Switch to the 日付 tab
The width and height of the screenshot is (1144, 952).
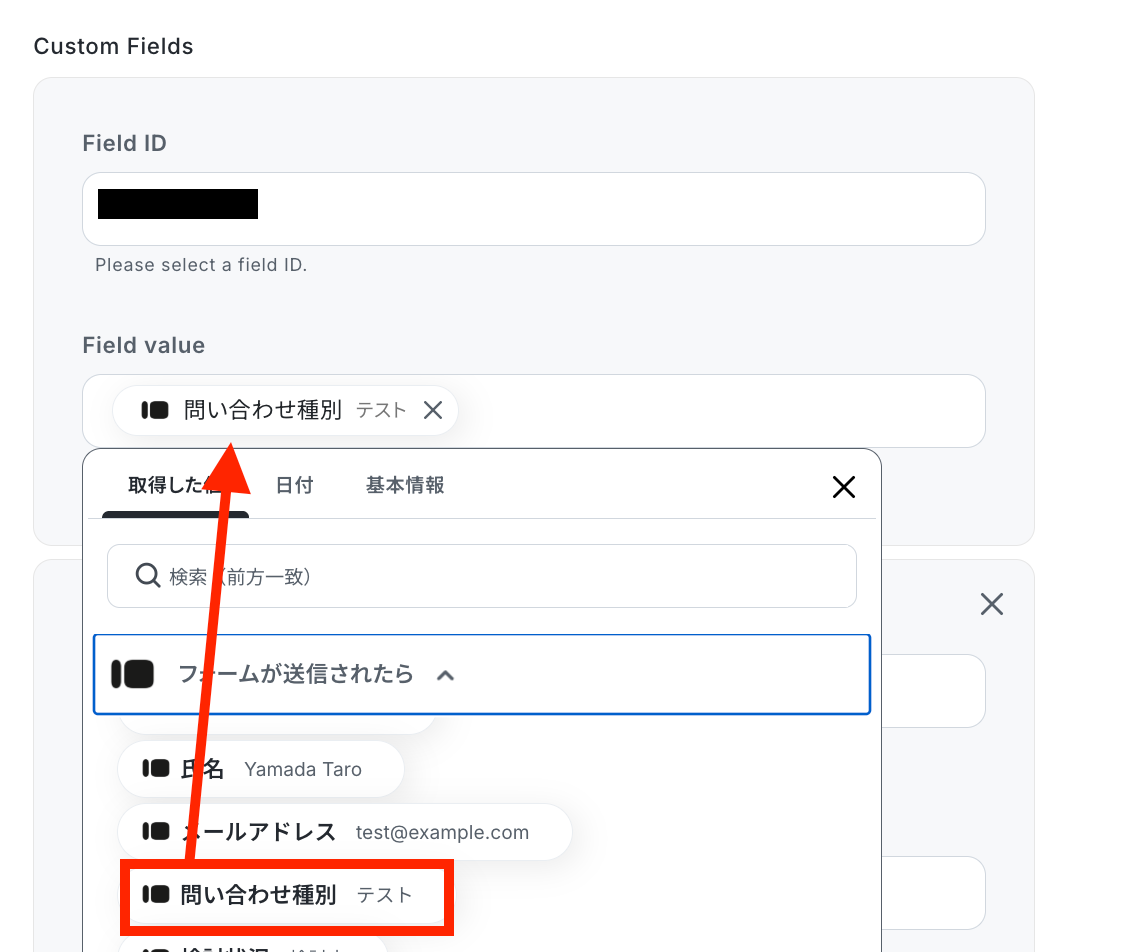(x=294, y=485)
